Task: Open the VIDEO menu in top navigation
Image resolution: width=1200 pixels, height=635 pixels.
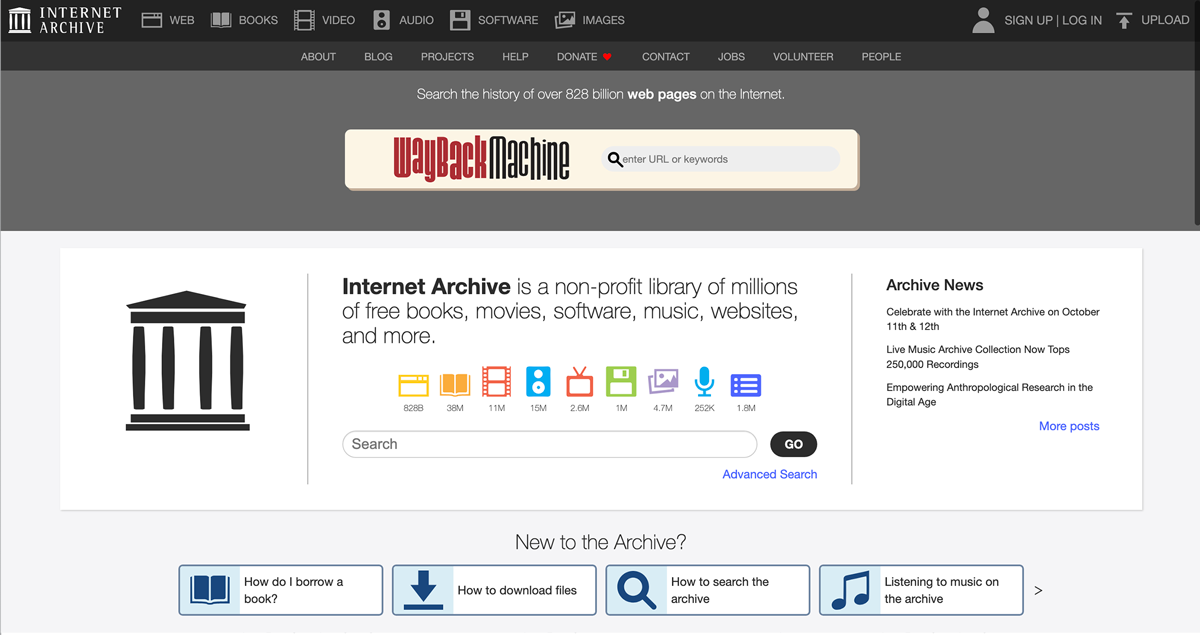Action: click(325, 20)
